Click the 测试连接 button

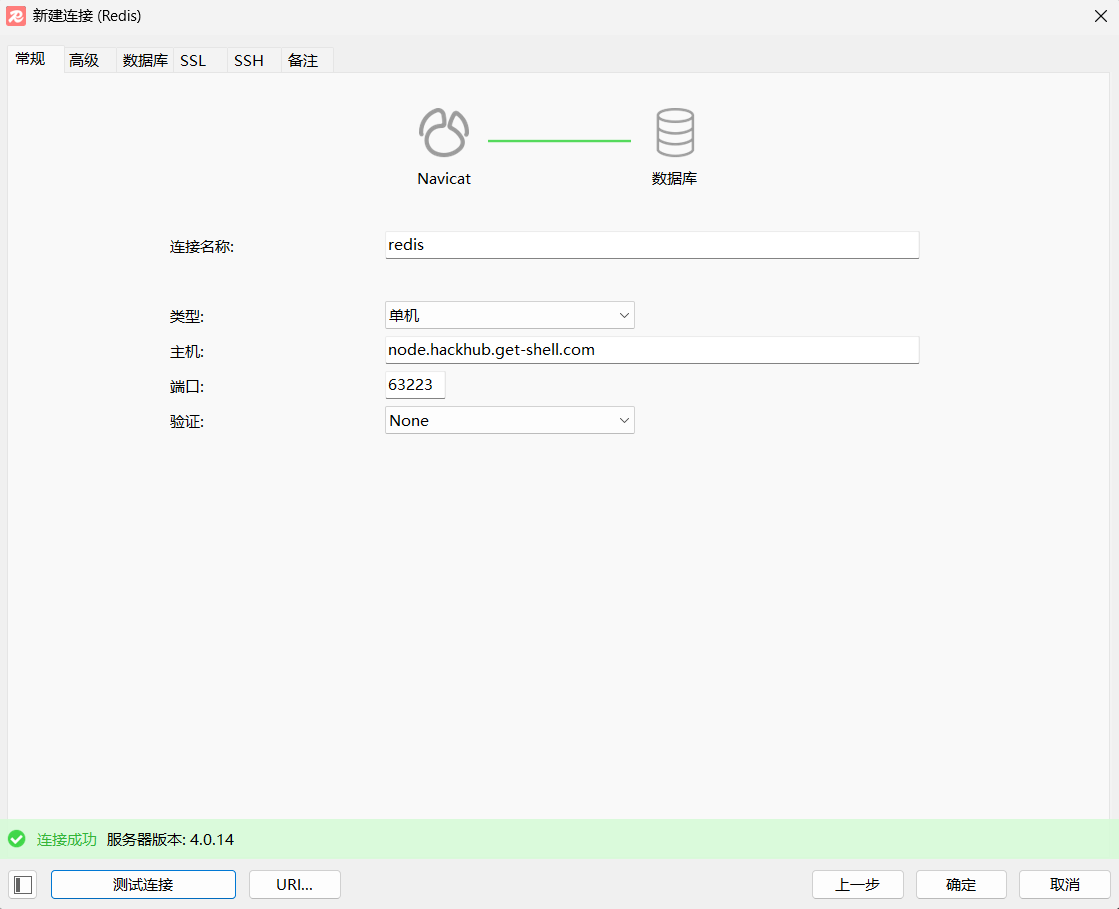point(142,884)
